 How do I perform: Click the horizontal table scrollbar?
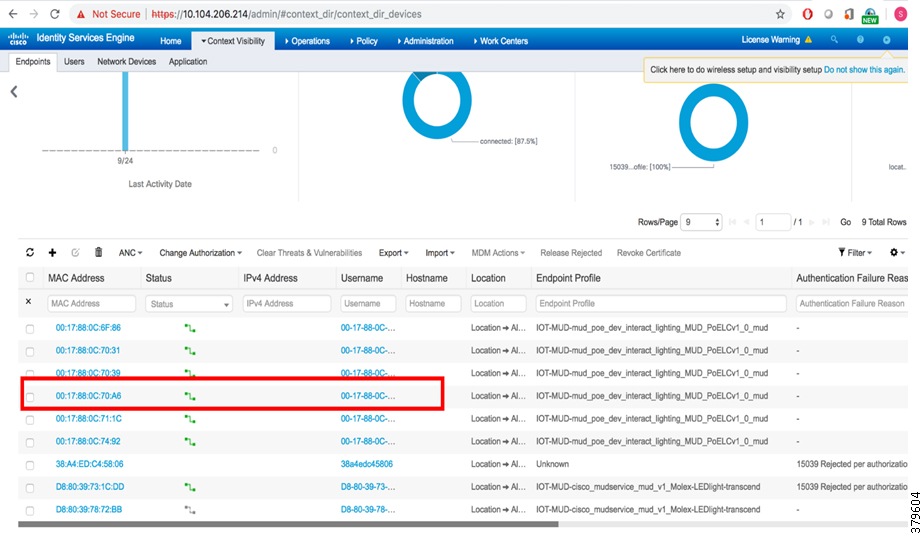coord(288,524)
